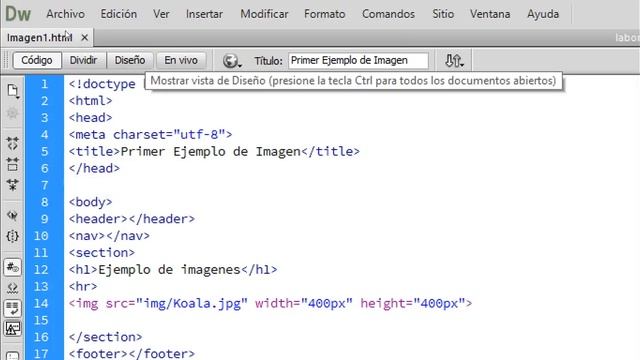Screen dimensions: 640x360
Task: Click the h1 Ejemplo de imagenes line
Action: pyautogui.click(x=173, y=269)
